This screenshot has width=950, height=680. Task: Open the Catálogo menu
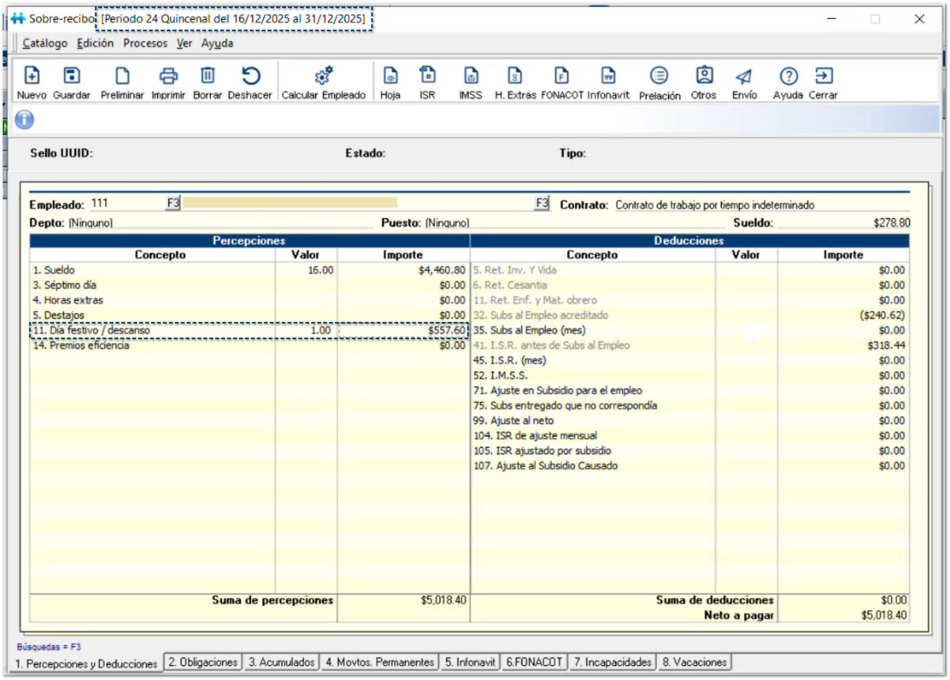tap(45, 44)
